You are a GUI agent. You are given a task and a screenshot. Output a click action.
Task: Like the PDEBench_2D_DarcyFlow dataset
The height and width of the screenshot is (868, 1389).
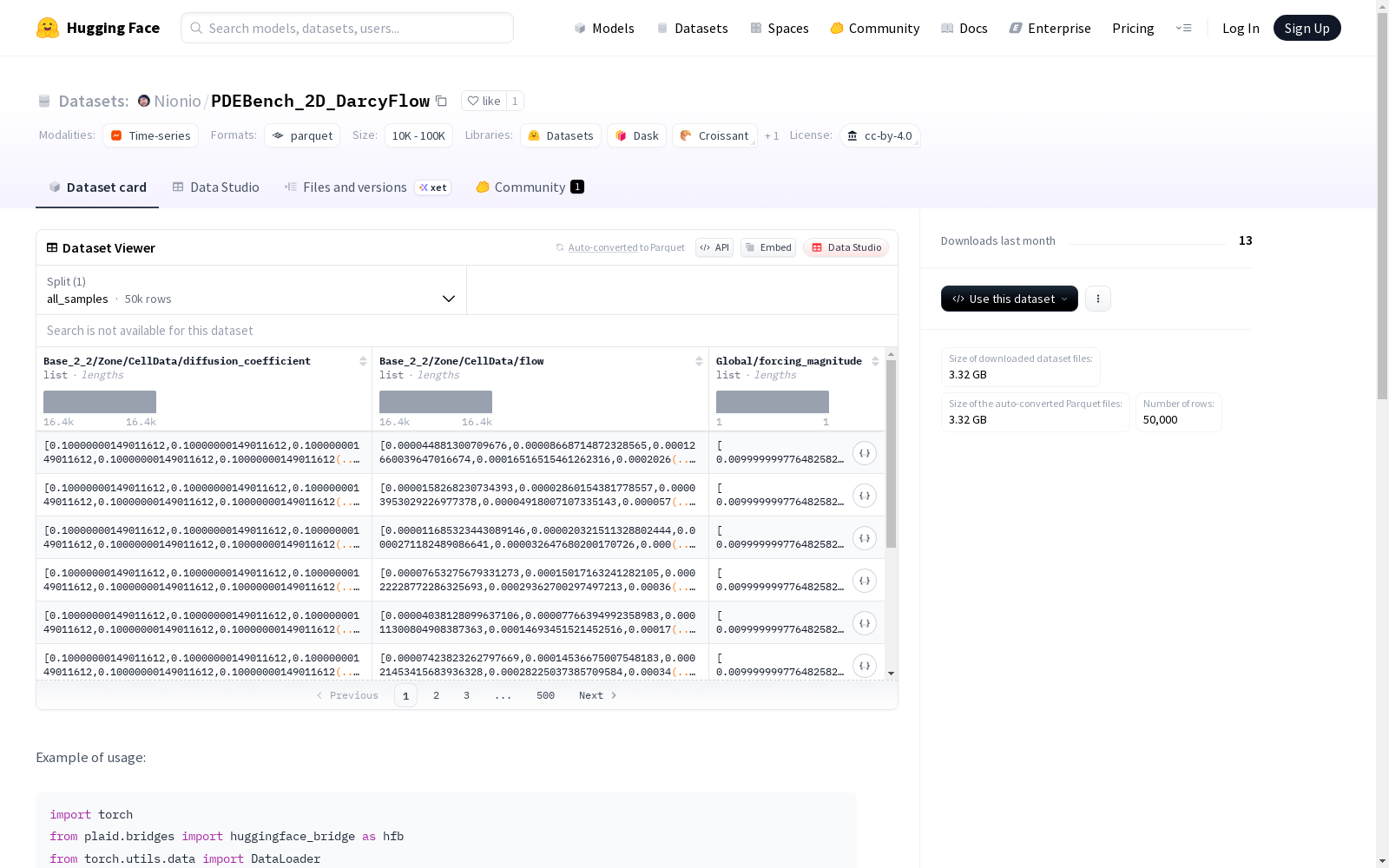point(484,101)
